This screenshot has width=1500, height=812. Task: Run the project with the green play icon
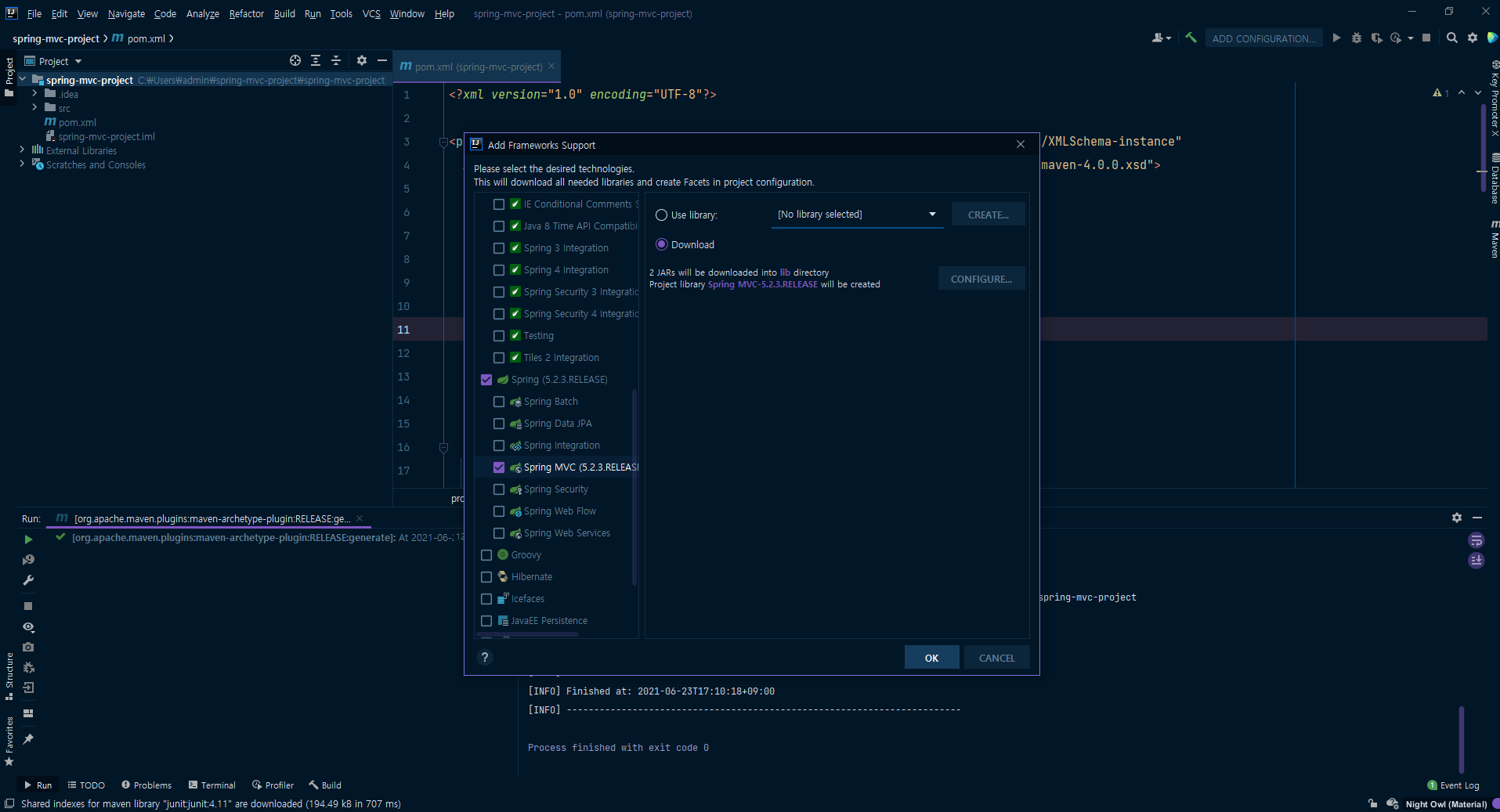click(x=1336, y=38)
